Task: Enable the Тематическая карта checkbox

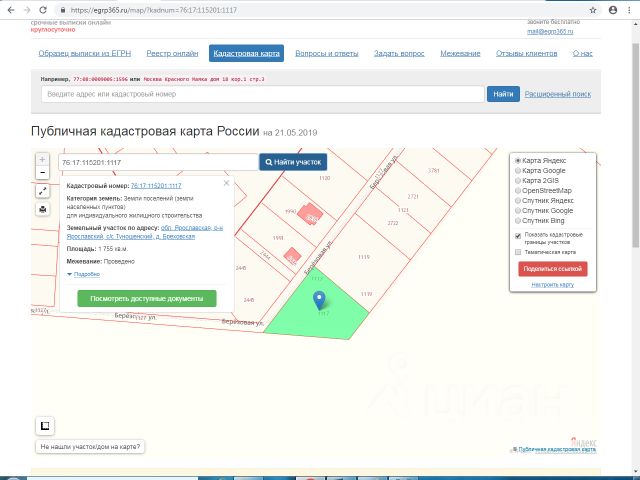Action: (517, 252)
